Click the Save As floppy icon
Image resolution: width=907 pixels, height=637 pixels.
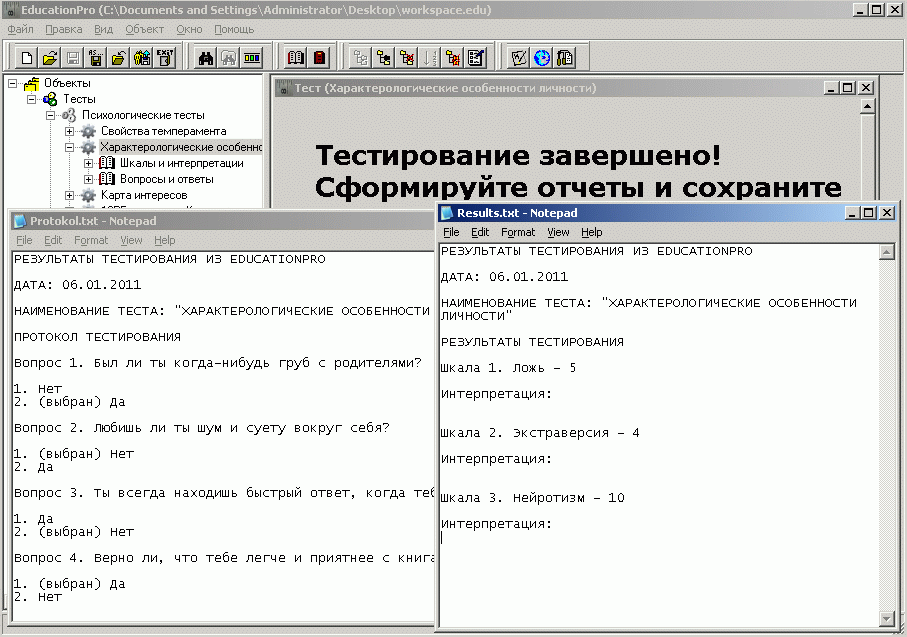point(96,57)
